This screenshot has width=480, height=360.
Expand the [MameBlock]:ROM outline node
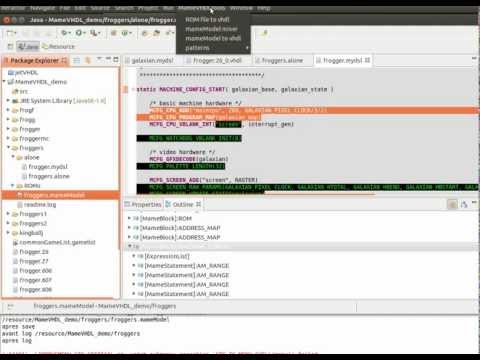click(x=129, y=218)
